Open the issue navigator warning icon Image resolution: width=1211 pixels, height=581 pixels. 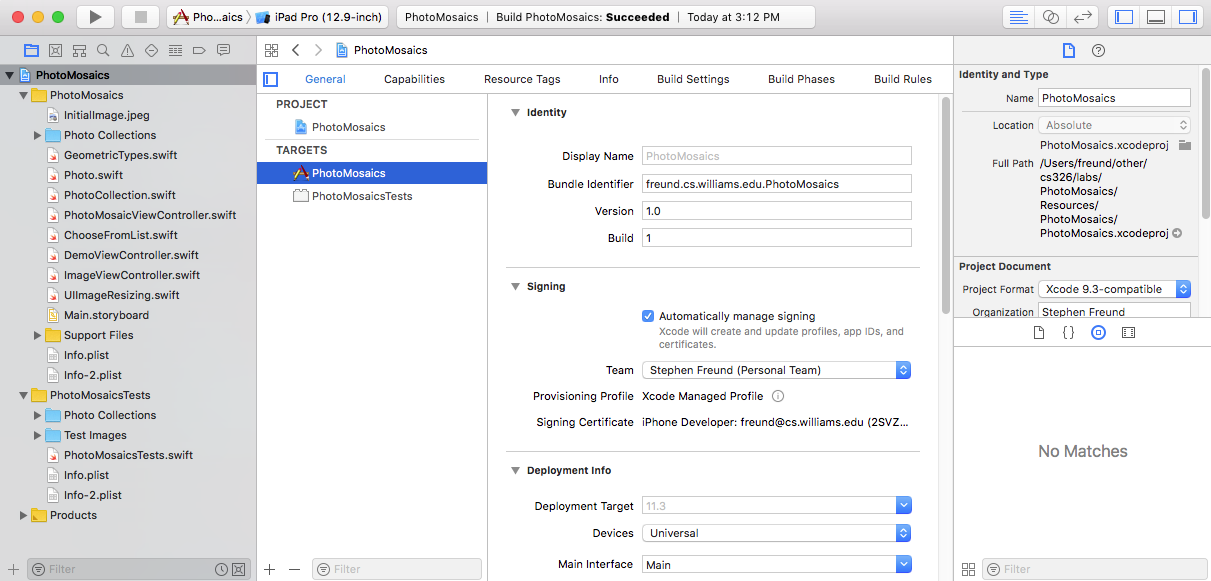click(x=127, y=50)
